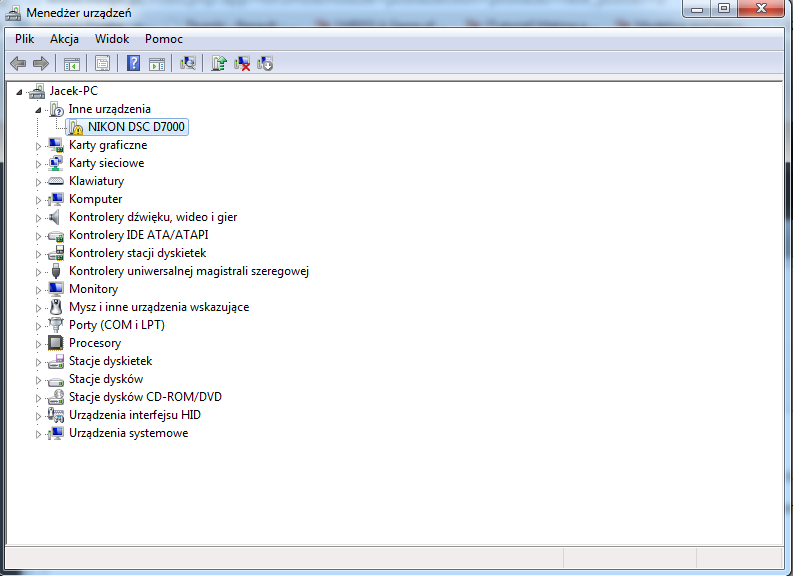
Task: Expand the Urządzenia systemowe branch
Action: point(38,434)
